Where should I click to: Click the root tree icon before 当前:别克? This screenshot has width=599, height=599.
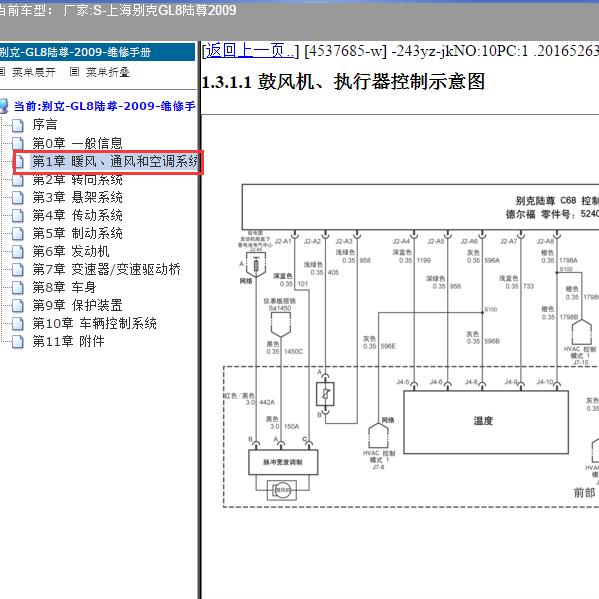pos(4,106)
